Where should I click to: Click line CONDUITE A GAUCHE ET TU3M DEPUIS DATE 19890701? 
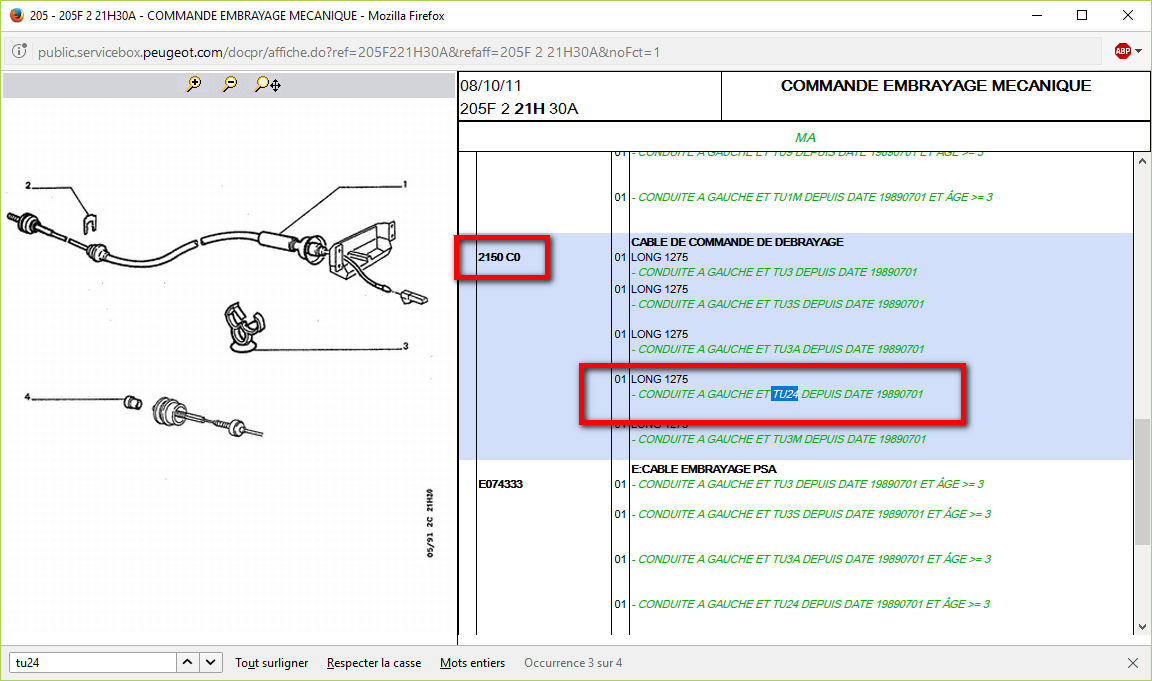coord(779,439)
